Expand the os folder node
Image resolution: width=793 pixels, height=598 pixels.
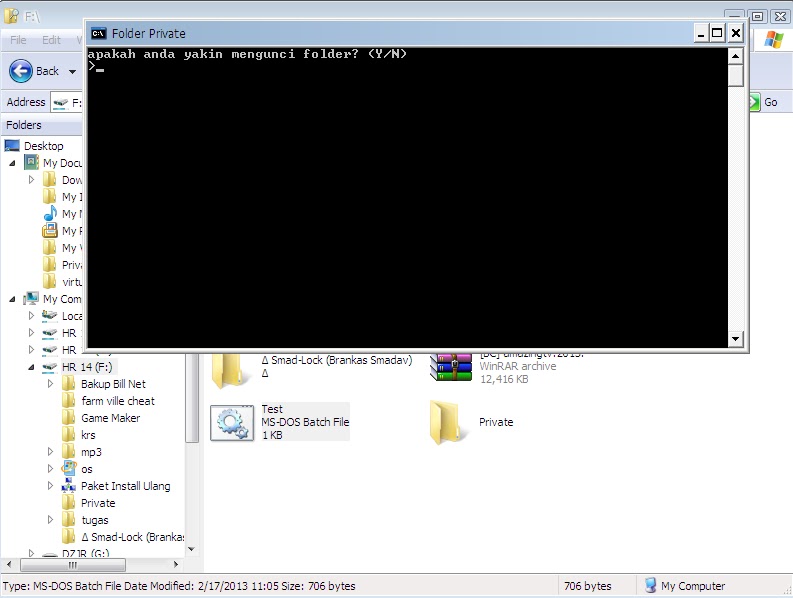(50, 468)
